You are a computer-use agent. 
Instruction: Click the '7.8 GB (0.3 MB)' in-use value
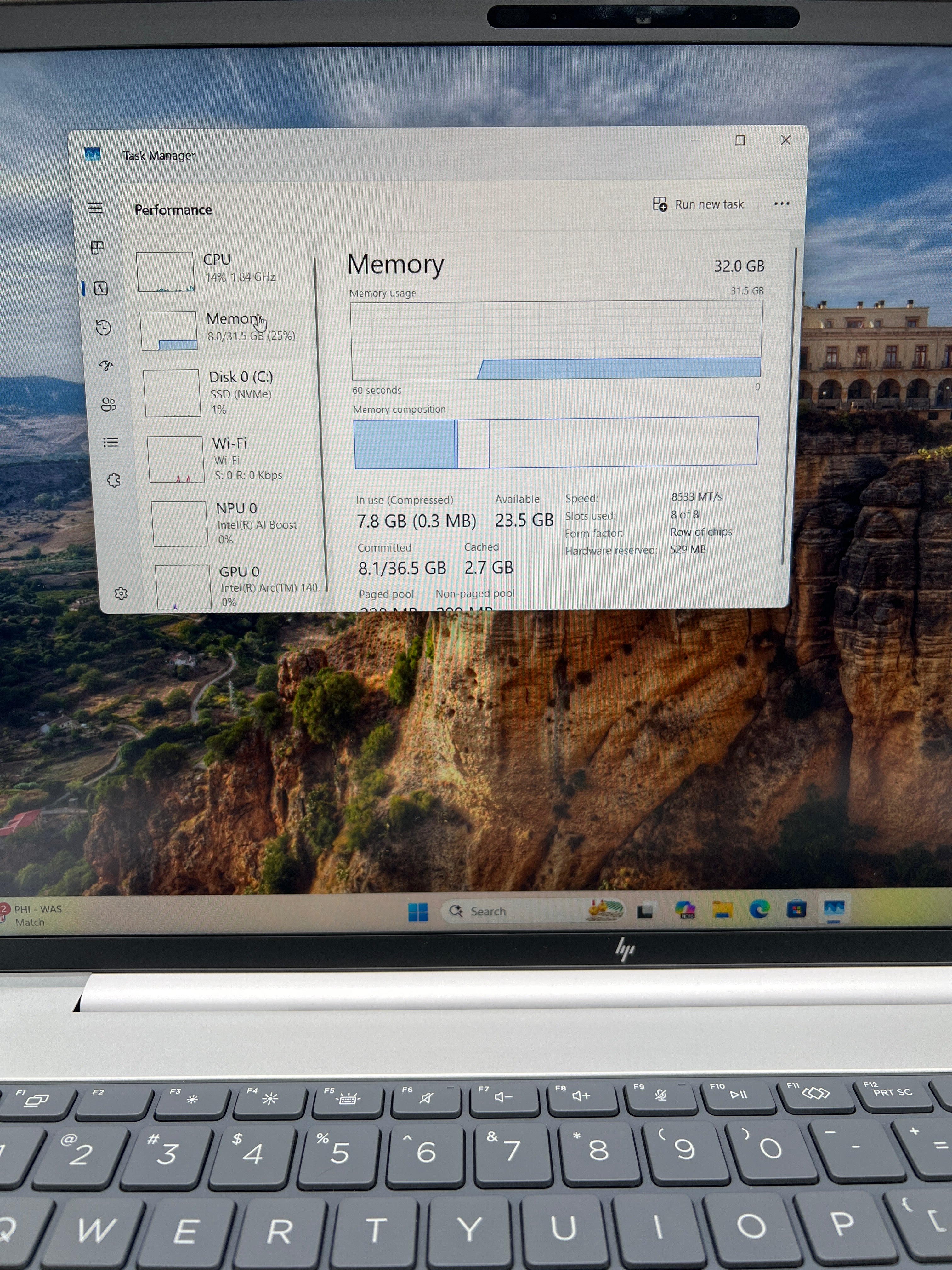pyautogui.click(x=416, y=521)
